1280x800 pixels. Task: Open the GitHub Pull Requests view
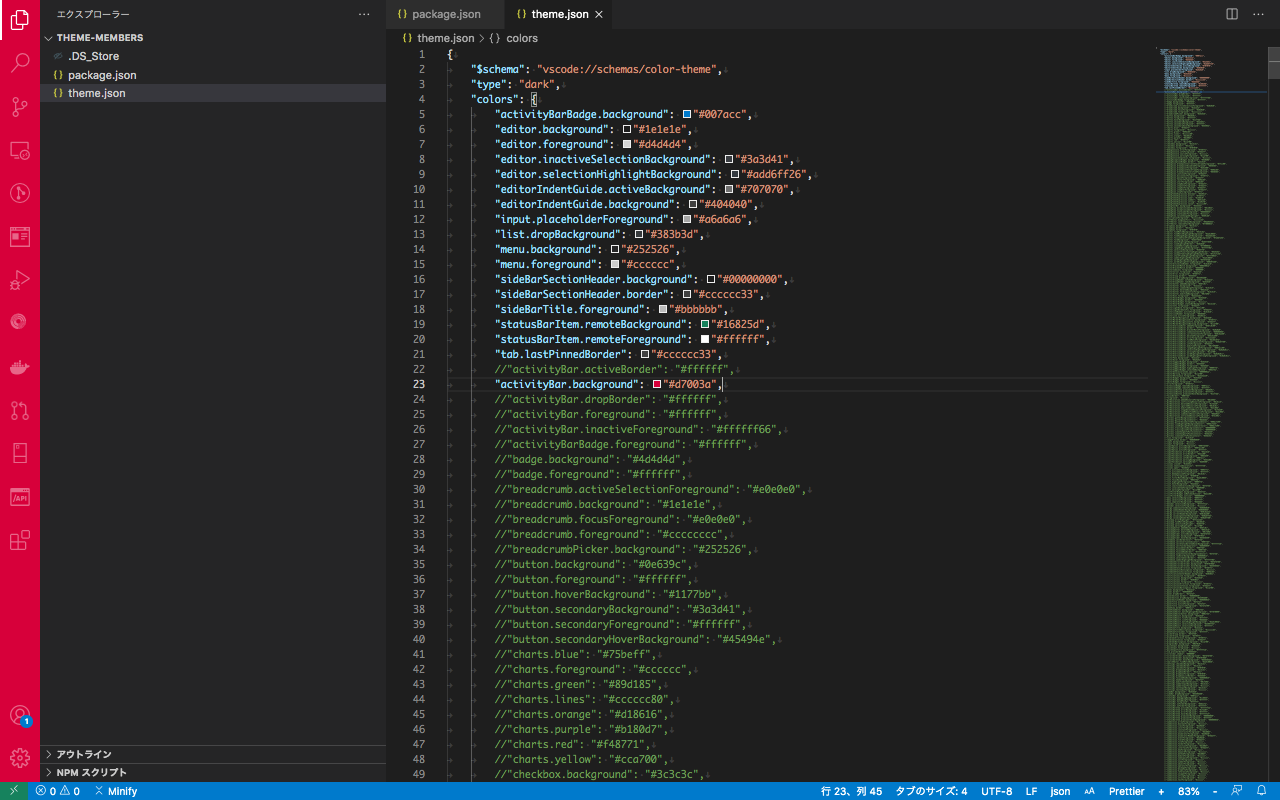point(20,410)
